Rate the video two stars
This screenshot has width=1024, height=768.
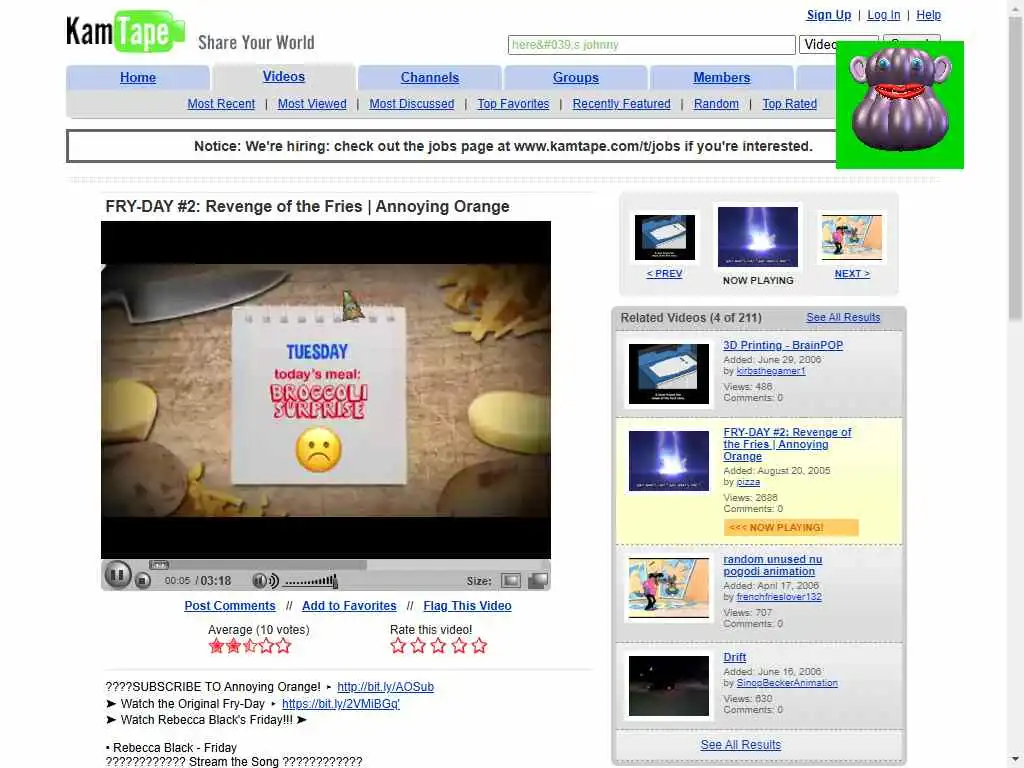[x=418, y=646]
